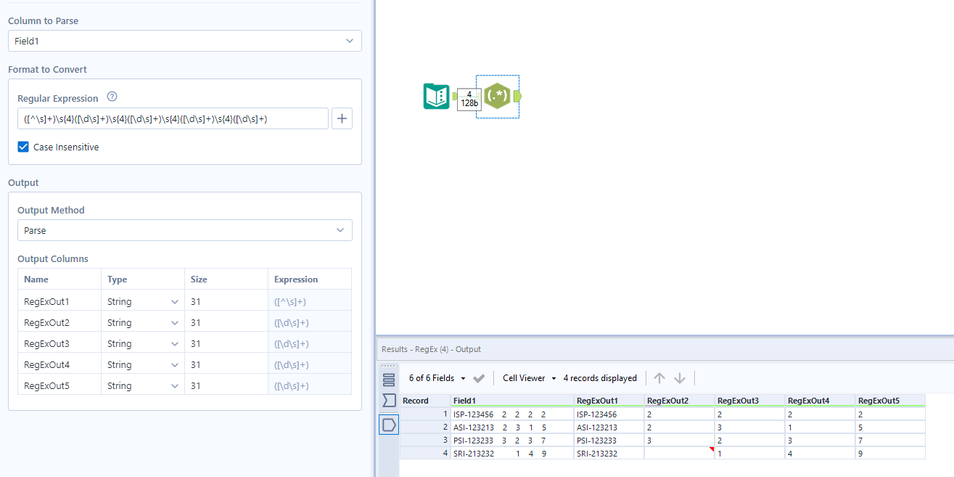Click the Field1 column header in results
This screenshot has width=954, height=477.
coord(512,401)
